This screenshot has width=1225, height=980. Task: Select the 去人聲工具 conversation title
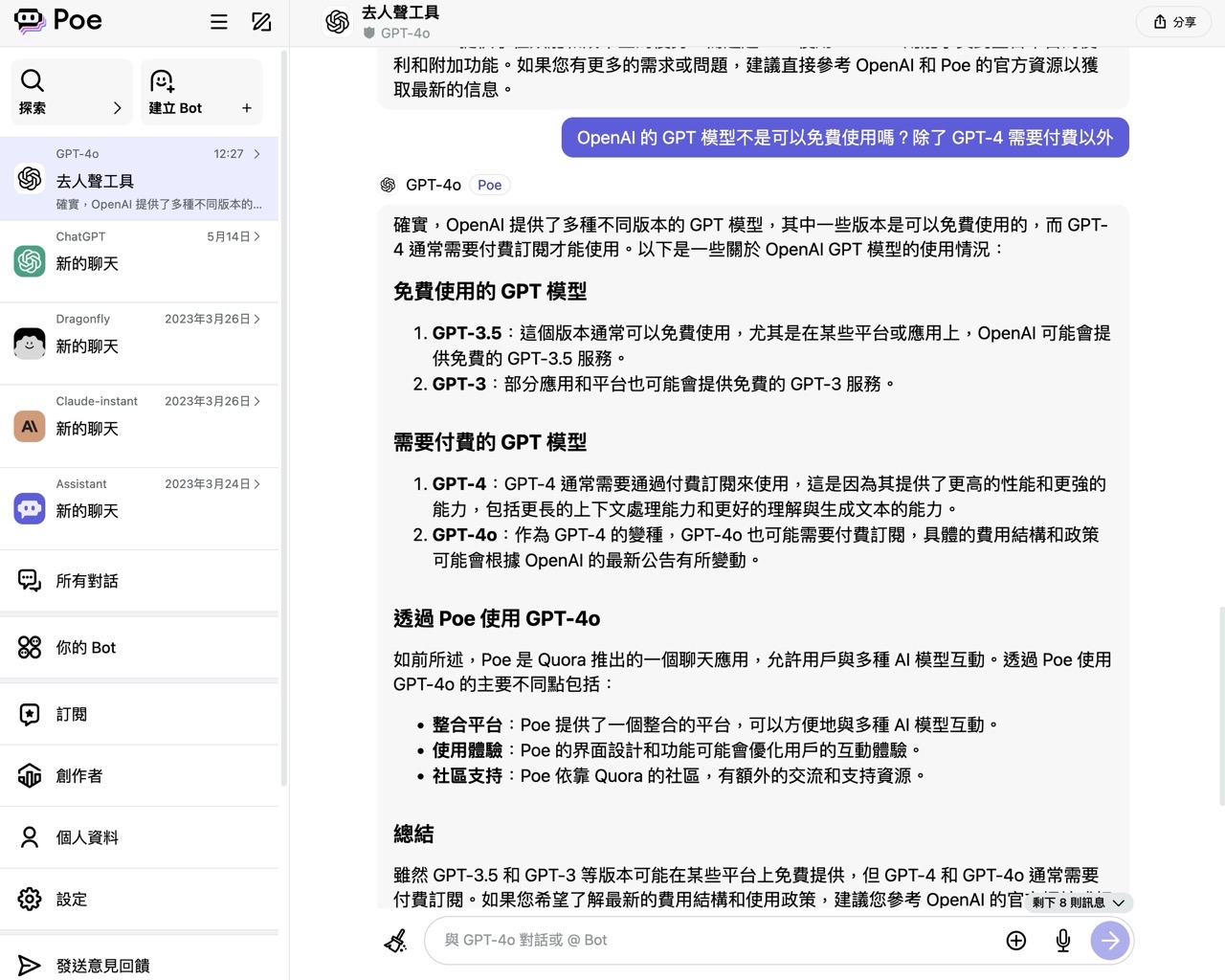tap(95, 181)
